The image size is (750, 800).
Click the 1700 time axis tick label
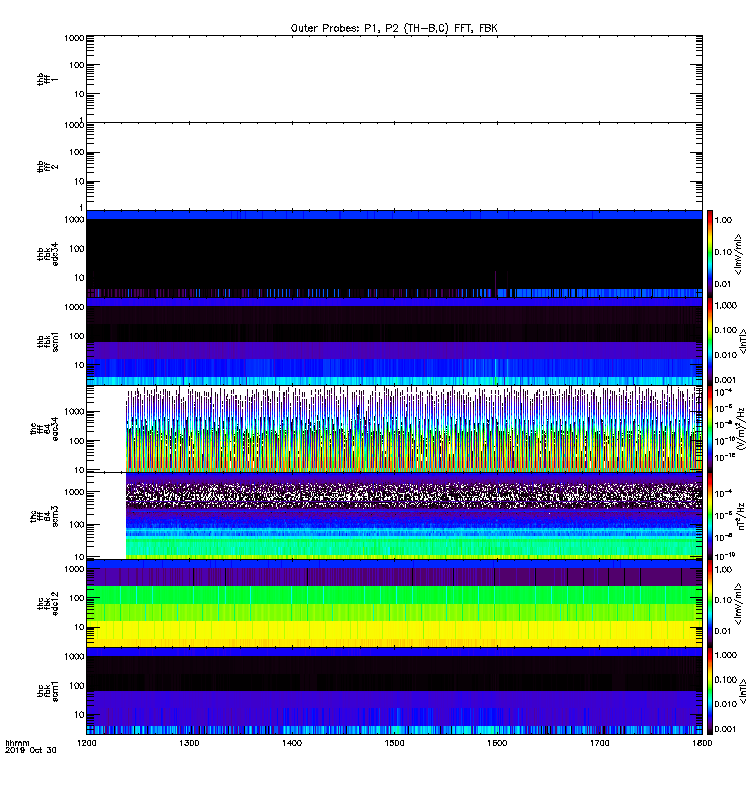click(x=599, y=743)
